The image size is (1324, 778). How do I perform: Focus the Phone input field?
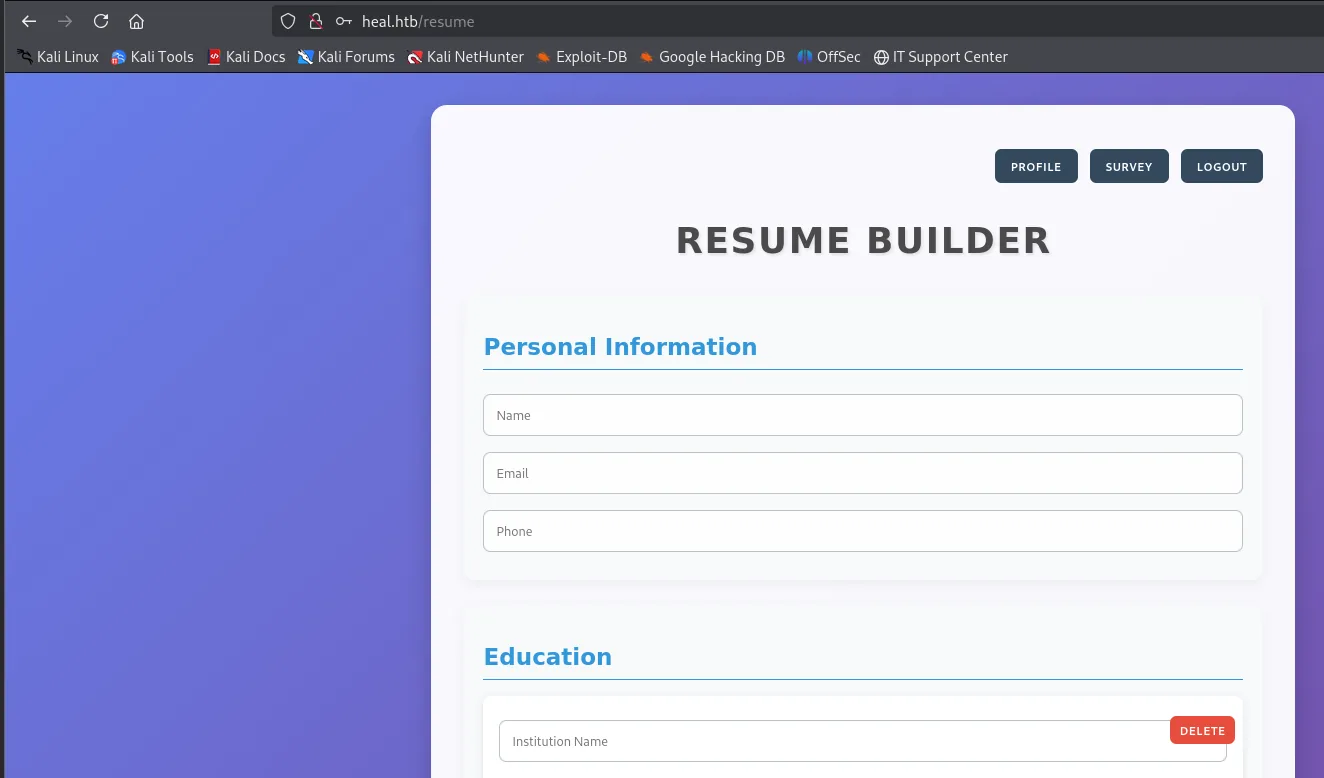point(862,531)
